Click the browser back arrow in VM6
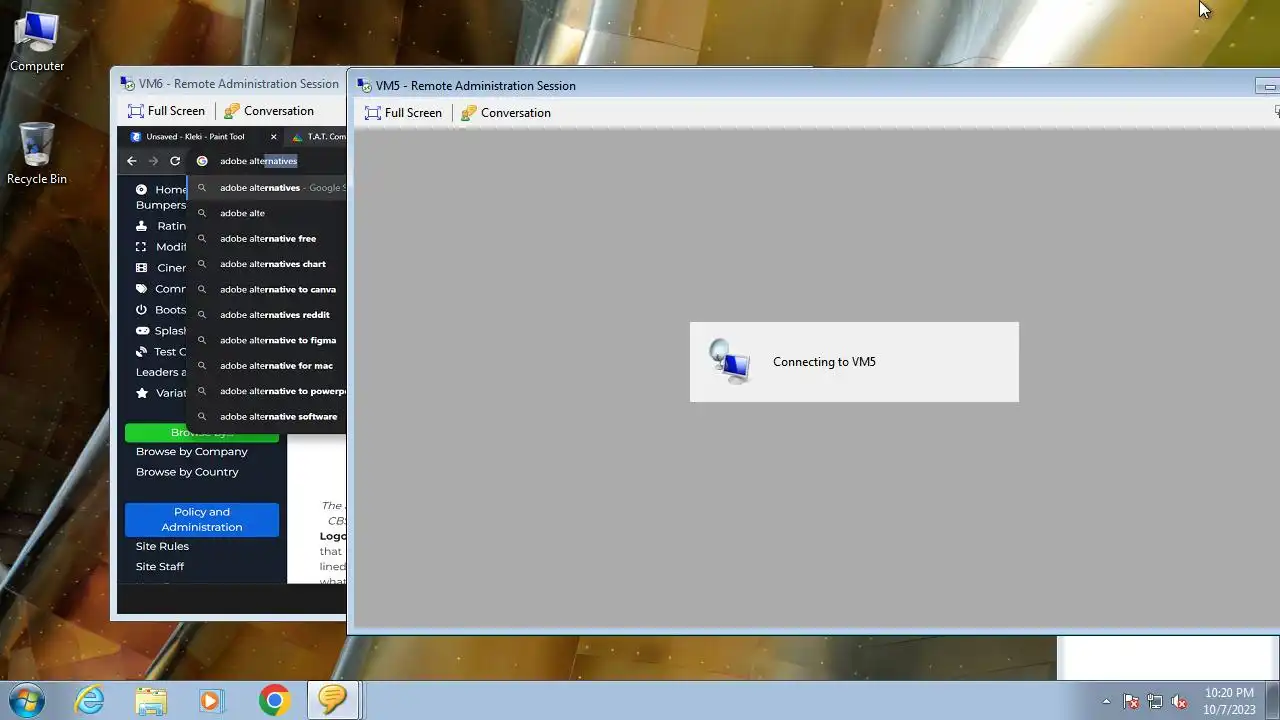The width and height of the screenshot is (1280, 720). point(132,161)
